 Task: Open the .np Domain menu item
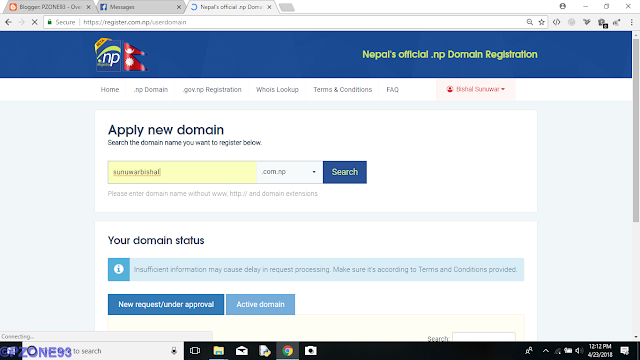pyautogui.click(x=151, y=89)
